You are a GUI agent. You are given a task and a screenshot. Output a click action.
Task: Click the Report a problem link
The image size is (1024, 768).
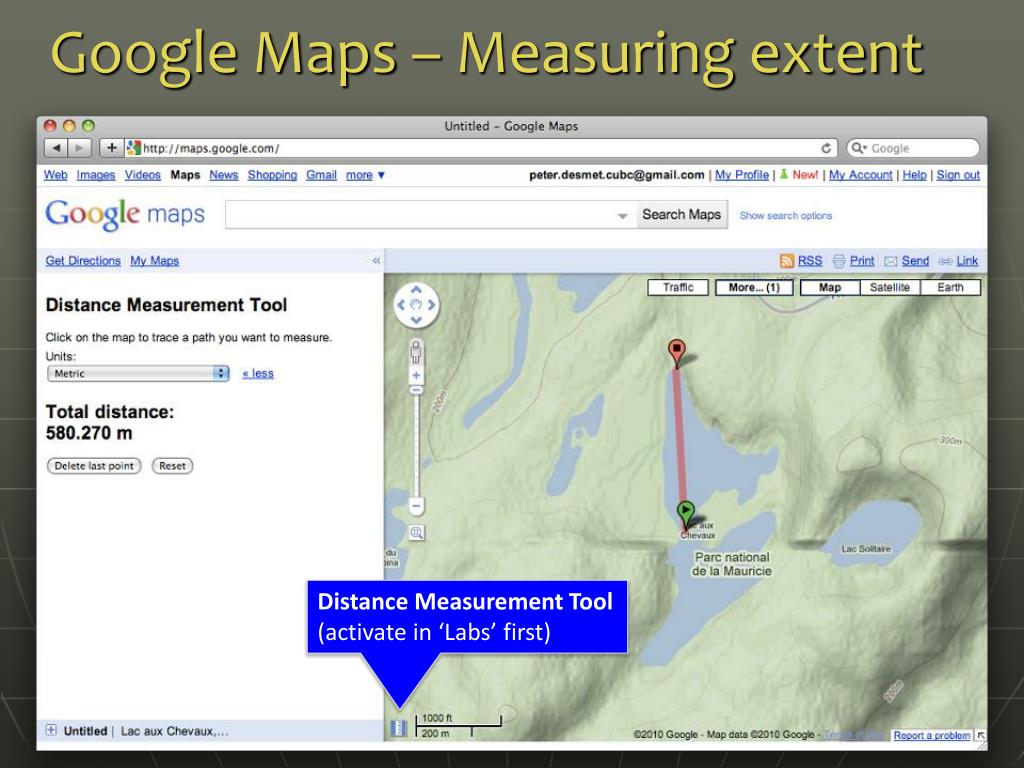tap(932, 735)
